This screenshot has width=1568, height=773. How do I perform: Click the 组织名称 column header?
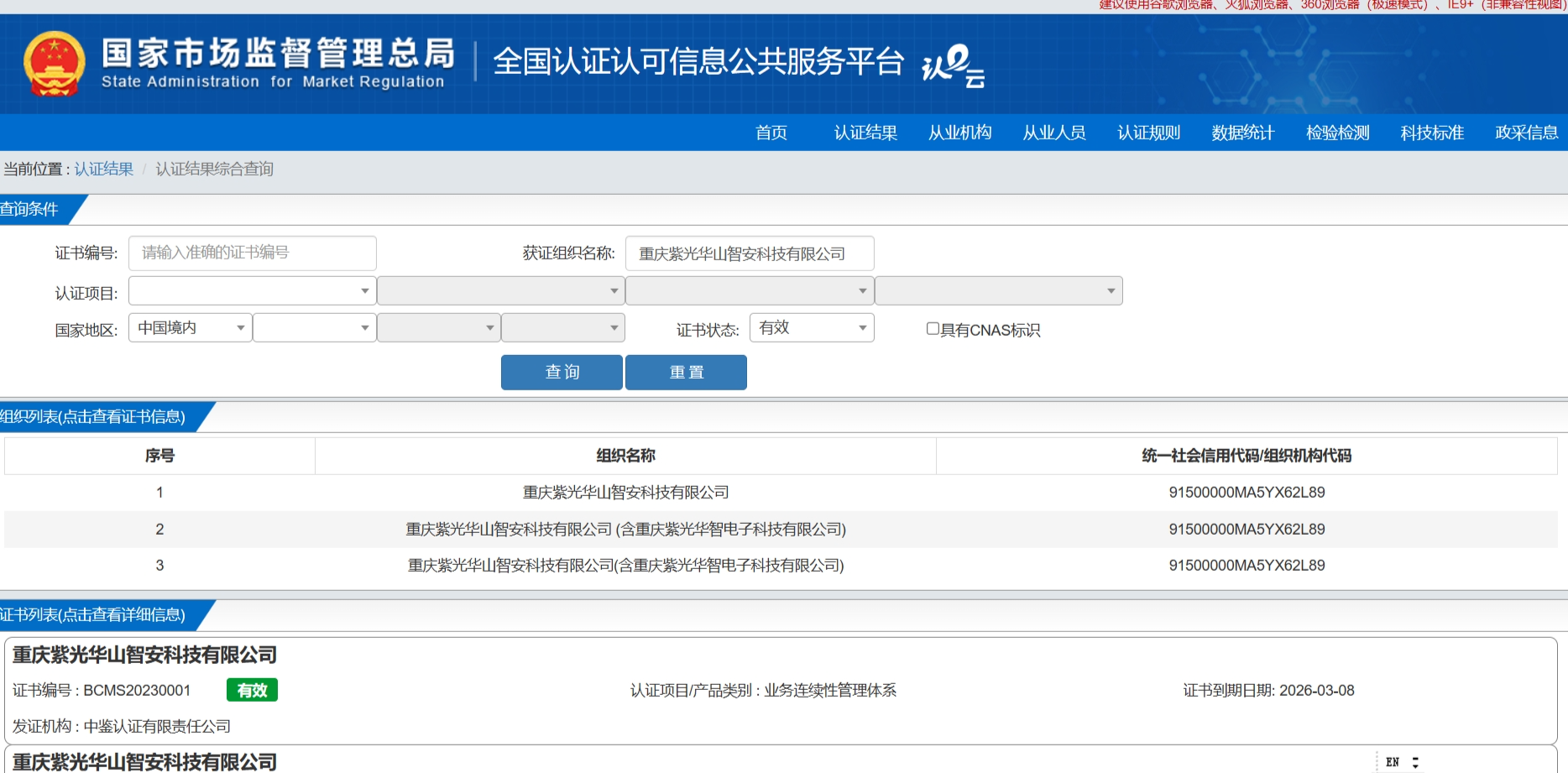(626, 456)
